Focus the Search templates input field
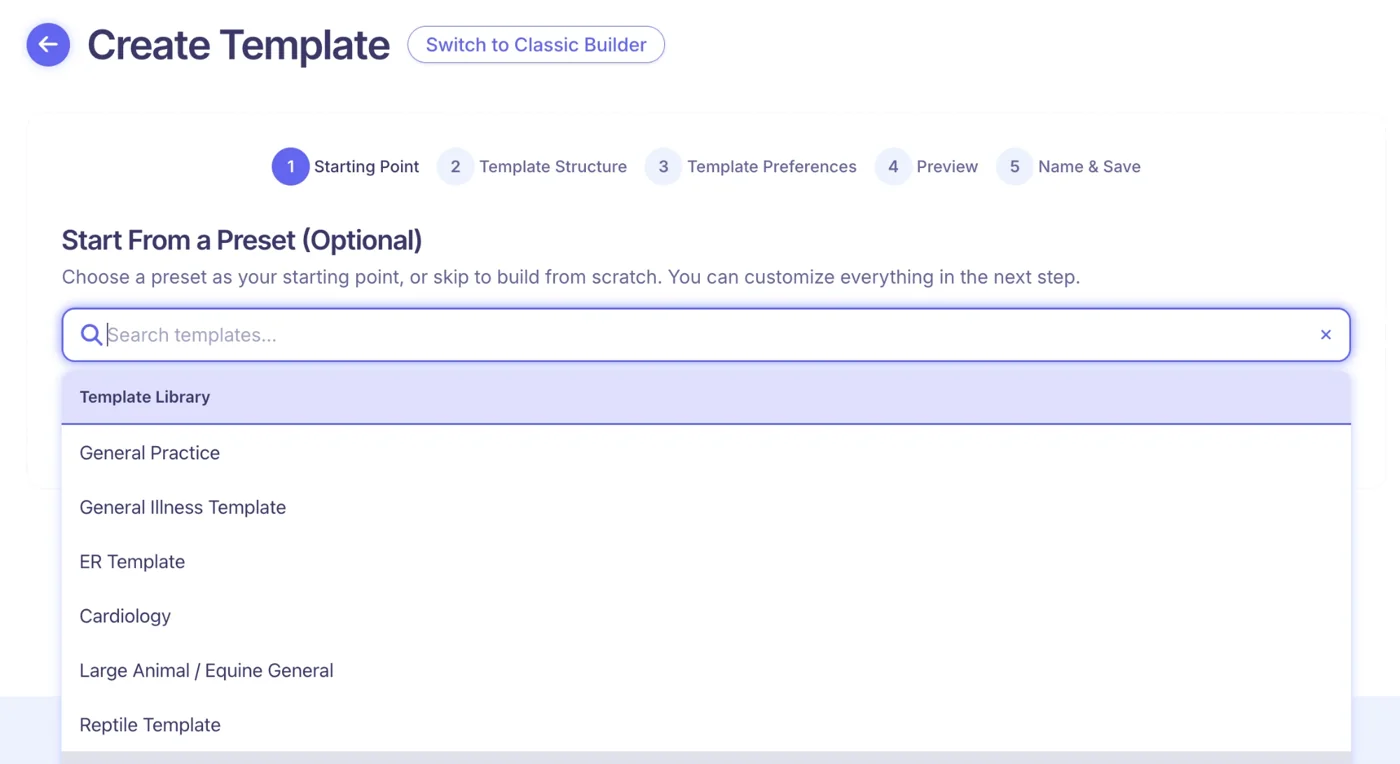Screen dimensions: 1400x764 706,335
